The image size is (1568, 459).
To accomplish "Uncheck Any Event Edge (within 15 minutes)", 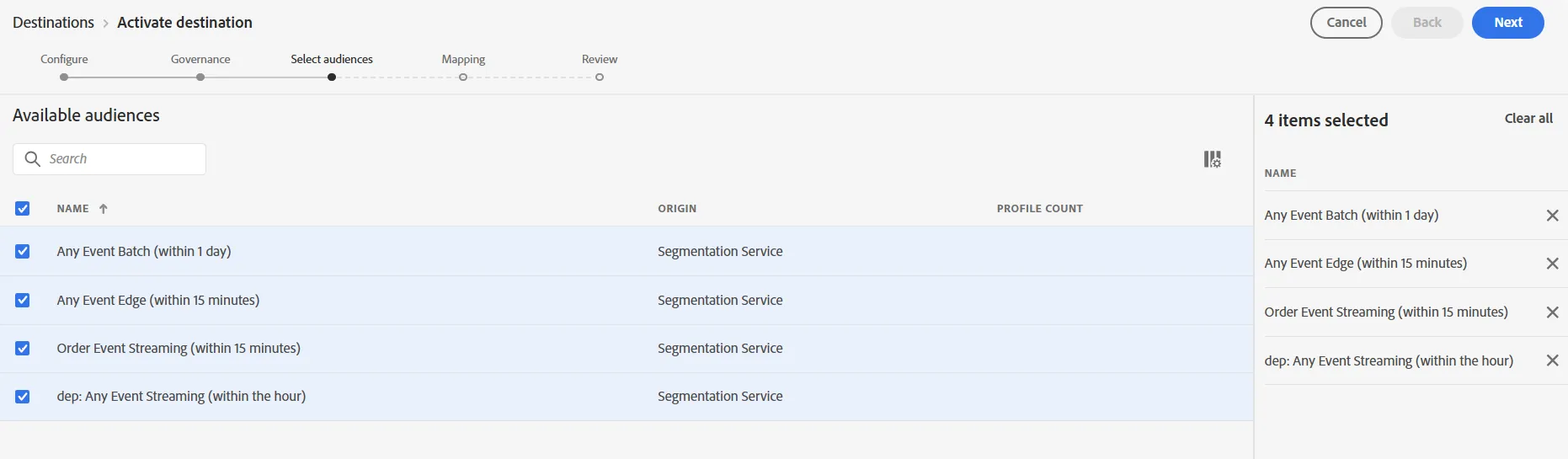I will [x=23, y=300].
